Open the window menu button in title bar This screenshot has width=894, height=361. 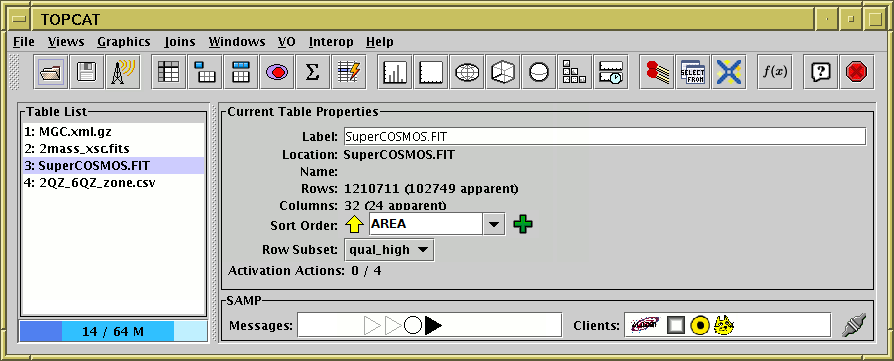point(18,19)
